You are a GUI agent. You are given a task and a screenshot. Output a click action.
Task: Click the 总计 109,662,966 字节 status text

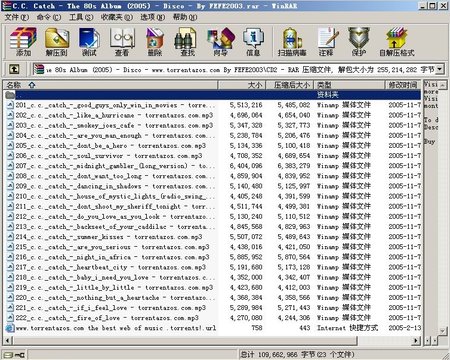298,355
